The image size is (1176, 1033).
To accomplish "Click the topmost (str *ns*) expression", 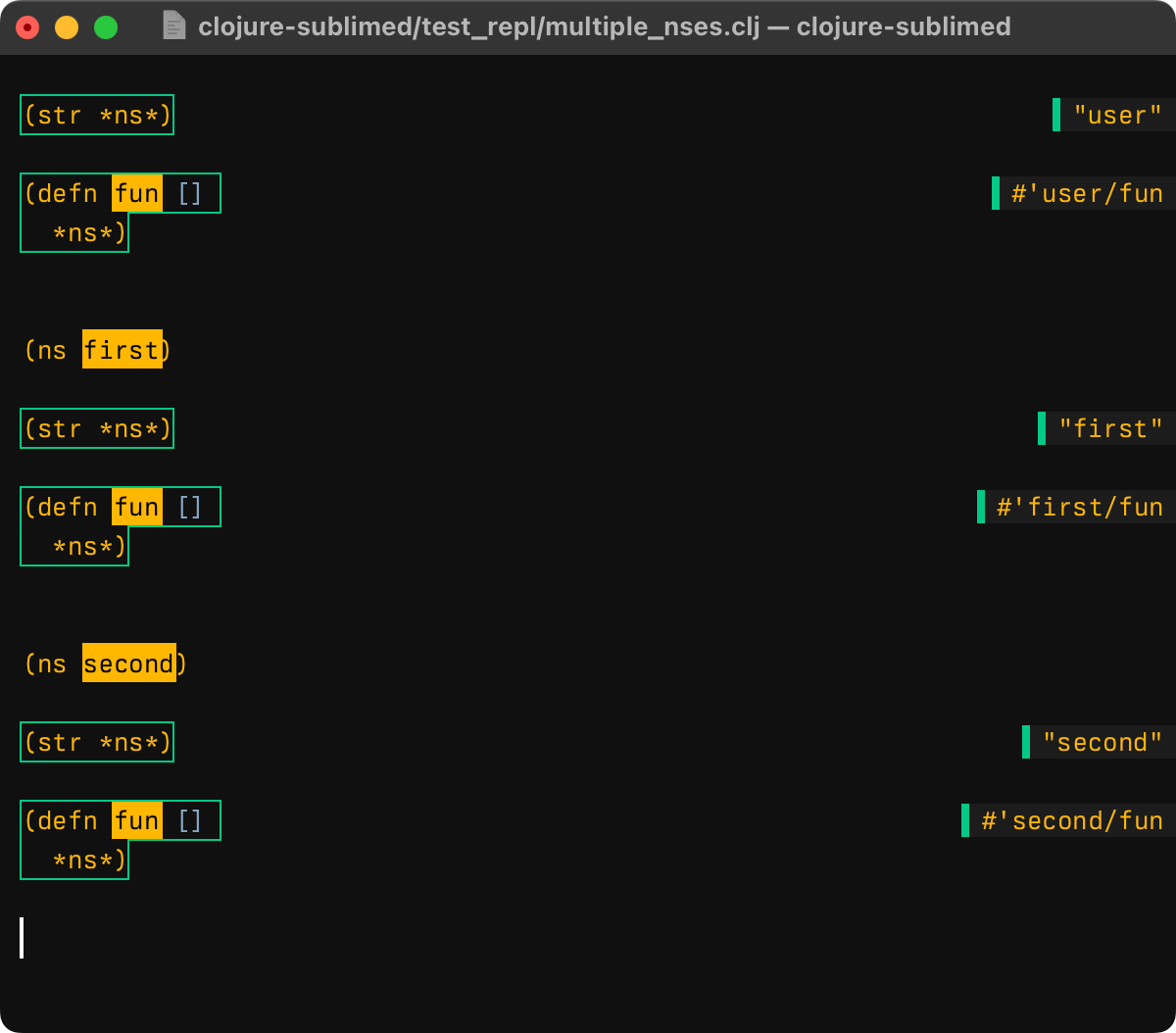I will pyautogui.click(x=97, y=116).
